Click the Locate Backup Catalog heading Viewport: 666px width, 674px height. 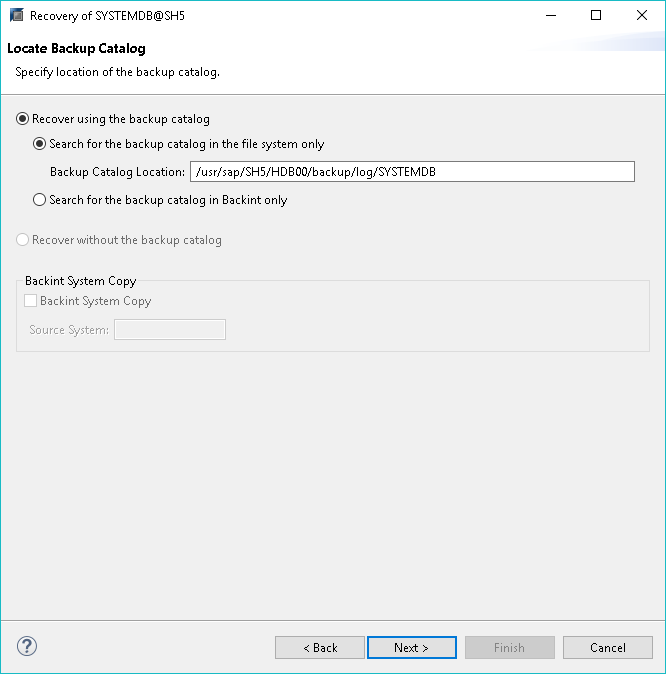tap(76, 49)
